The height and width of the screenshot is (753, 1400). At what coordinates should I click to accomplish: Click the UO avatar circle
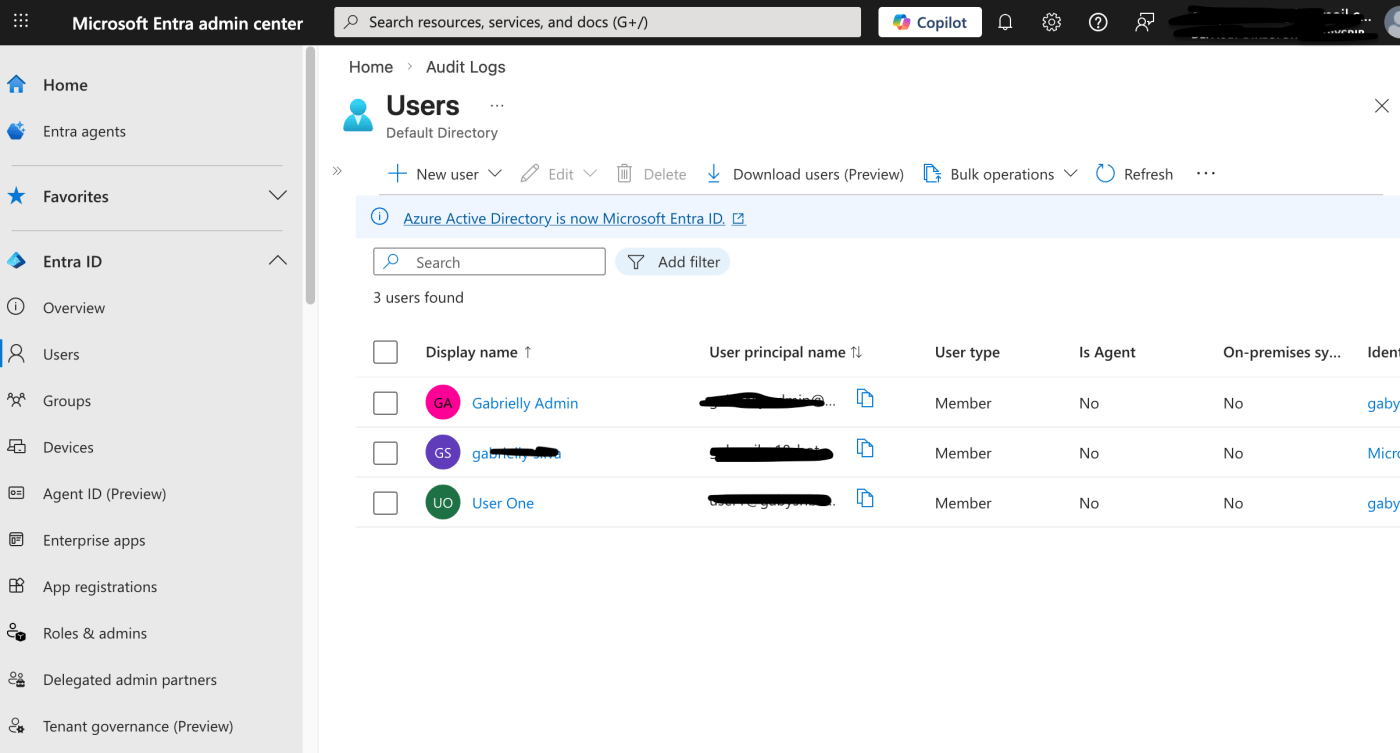[443, 503]
